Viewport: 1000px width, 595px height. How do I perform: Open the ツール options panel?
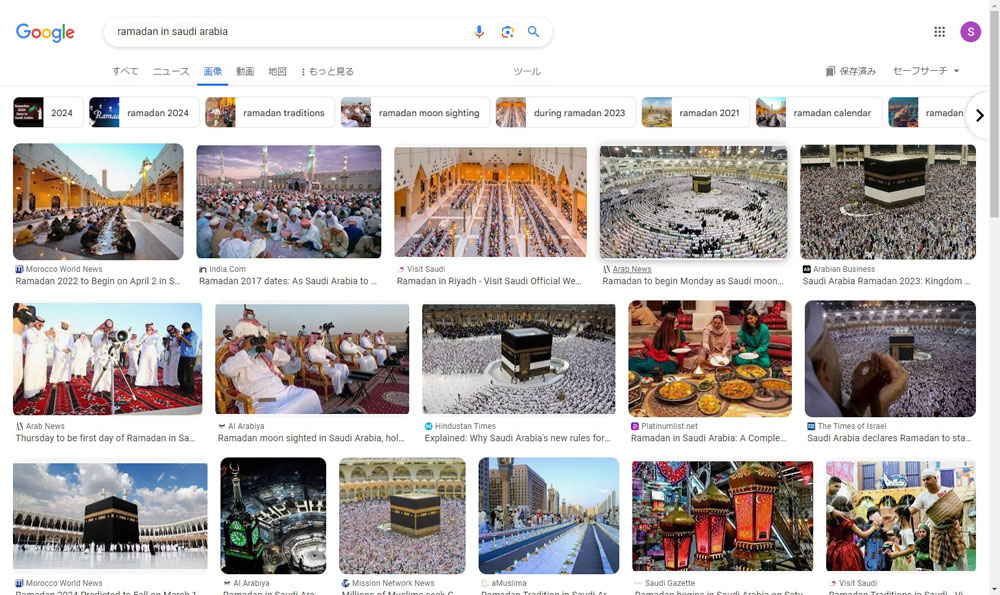point(527,71)
